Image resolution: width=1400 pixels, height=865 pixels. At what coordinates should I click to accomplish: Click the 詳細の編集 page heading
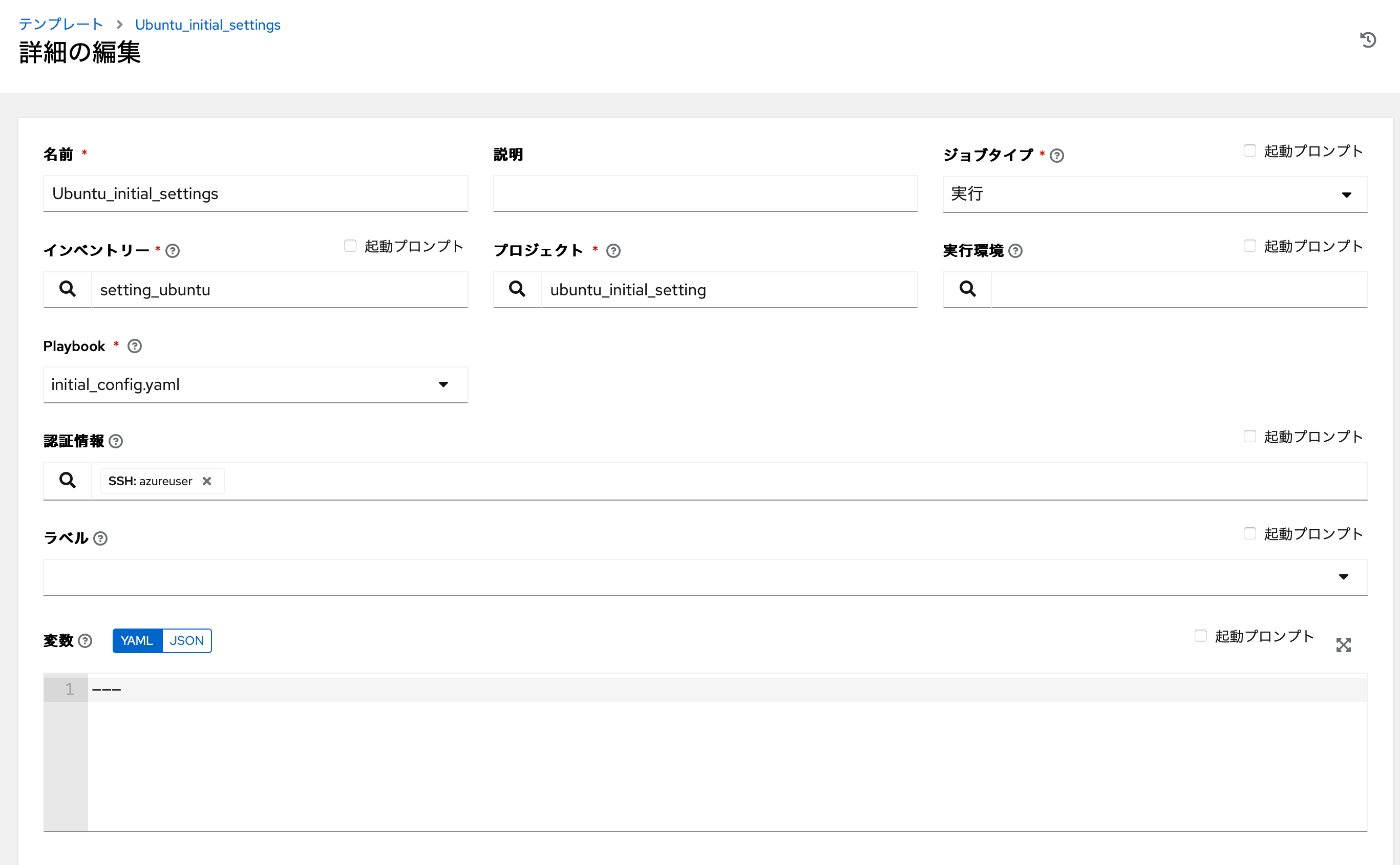[80, 53]
